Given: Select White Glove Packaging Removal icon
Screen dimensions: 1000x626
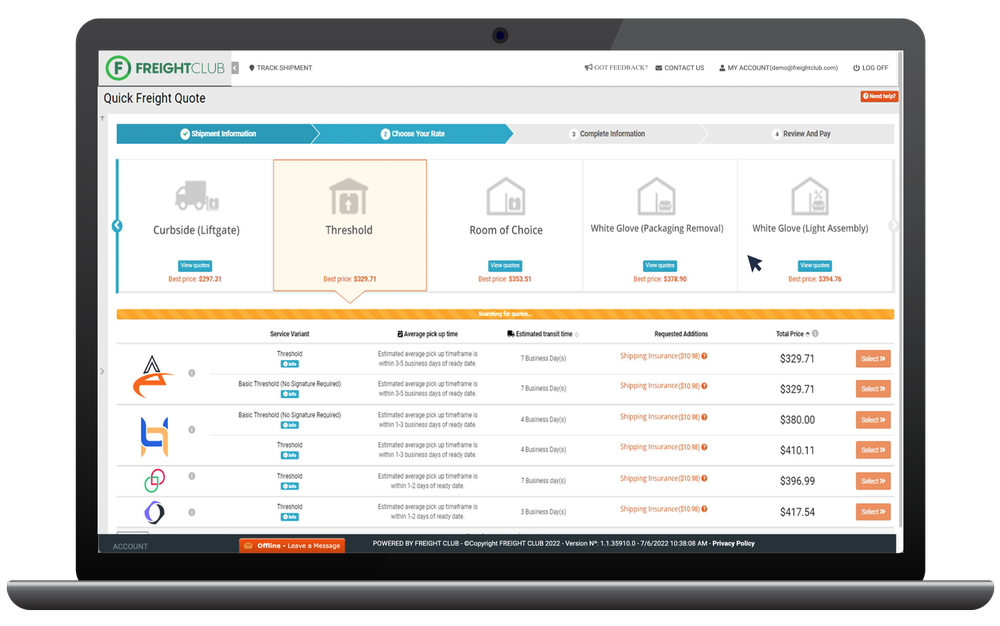Looking at the screenshot, I should 656,196.
